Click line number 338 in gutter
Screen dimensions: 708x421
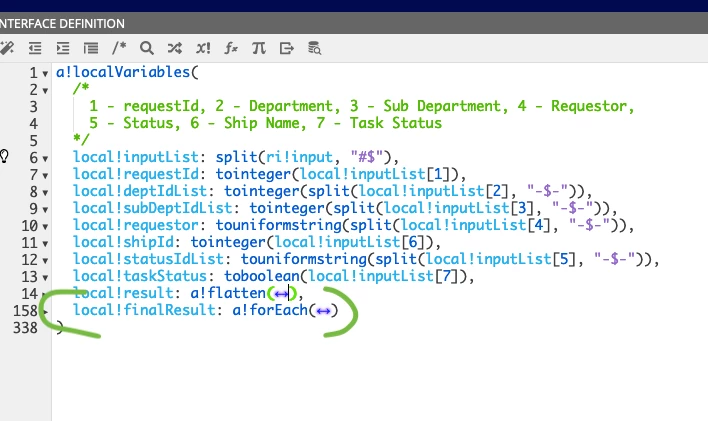(25, 327)
